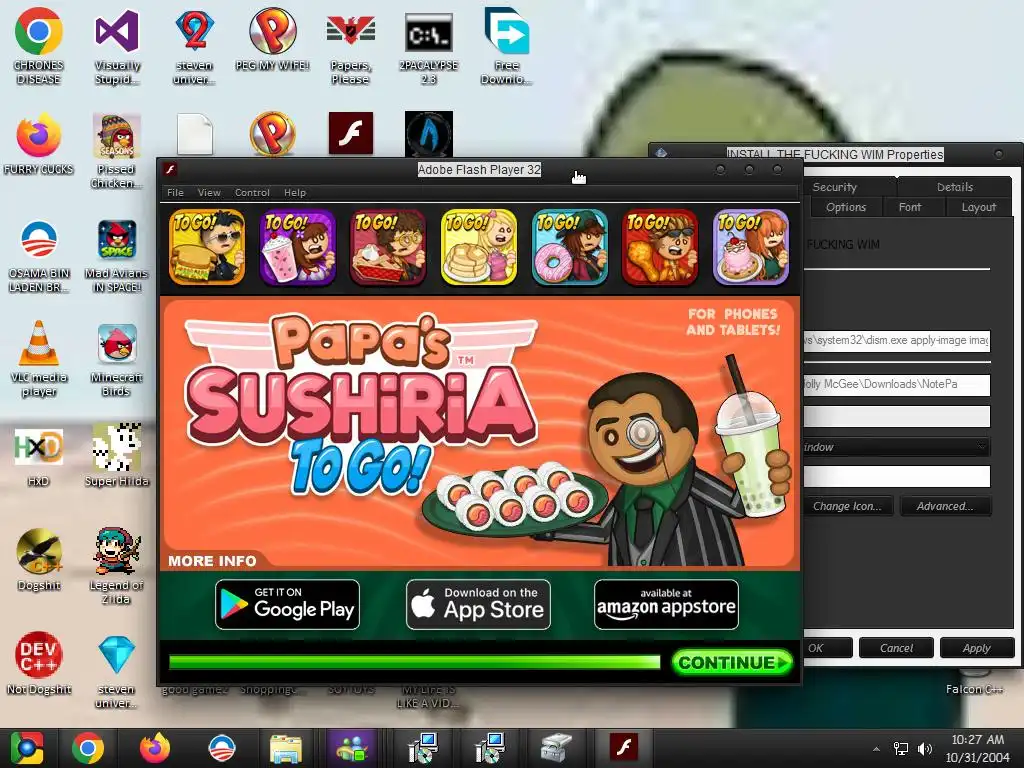Click the Start in field with Downloads path
This screenshot has width=1024, height=768.
[x=896, y=384]
